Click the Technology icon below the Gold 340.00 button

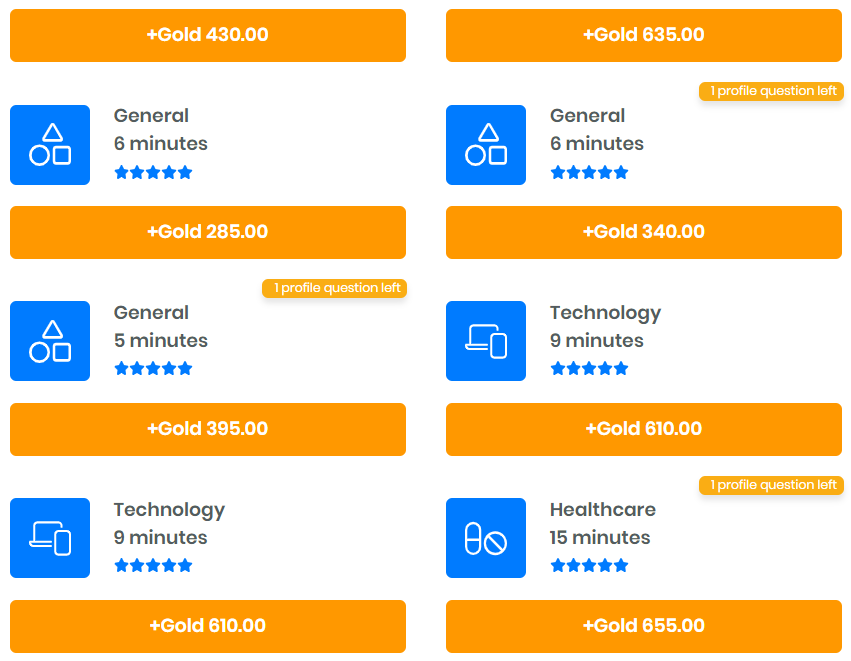(x=485, y=341)
